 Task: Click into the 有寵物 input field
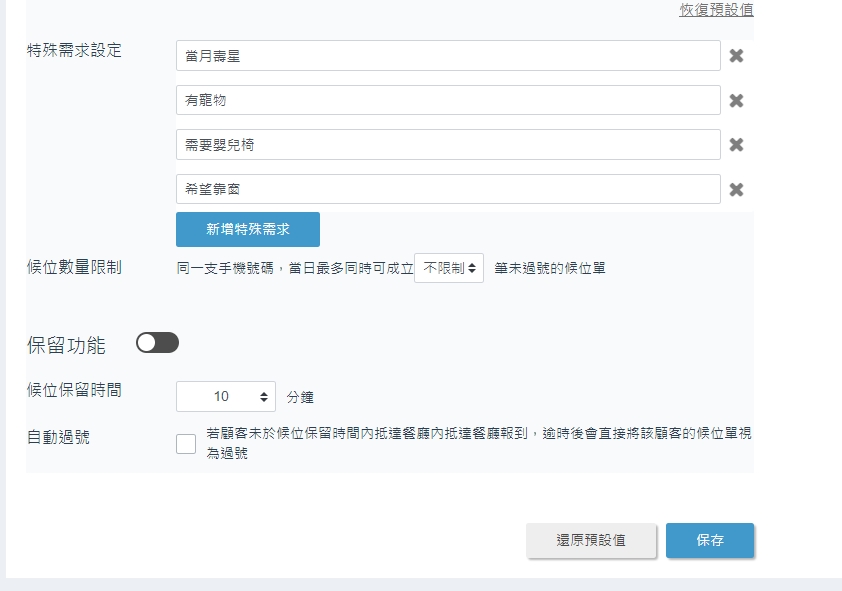tap(448, 101)
